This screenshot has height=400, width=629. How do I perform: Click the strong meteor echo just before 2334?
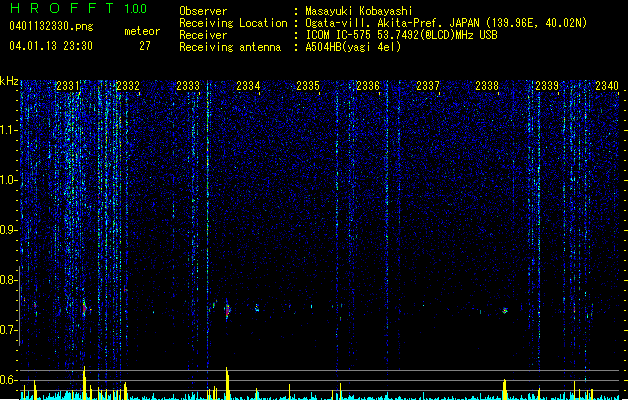(x=227, y=309)
